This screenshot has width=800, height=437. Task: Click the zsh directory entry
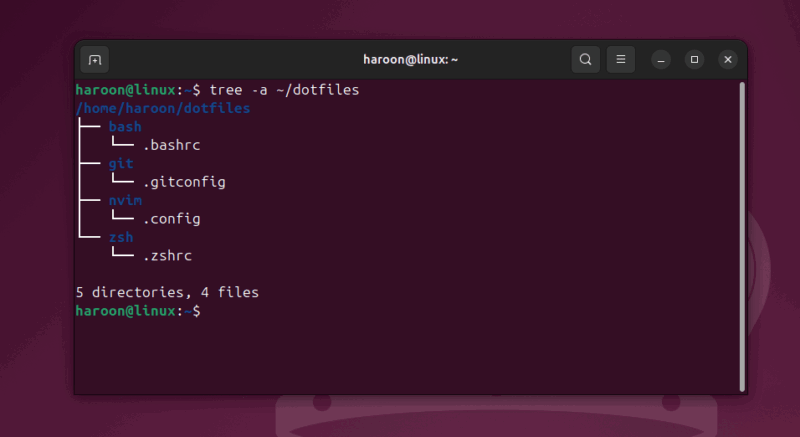tap(121, 237)
